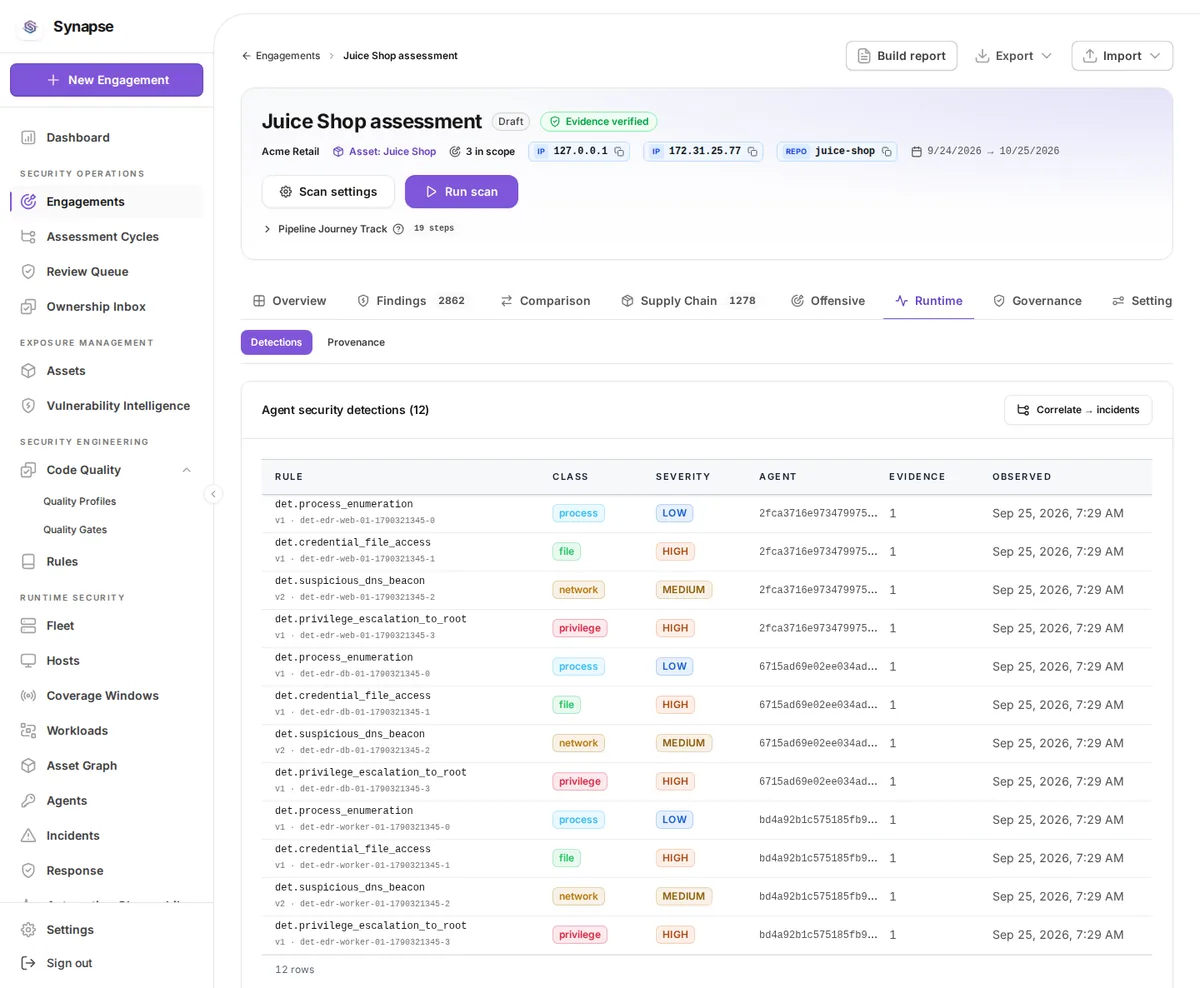1200x988 pixels.
Task: Open row det-edr-db-01-1790321345-1
Action: pos(706,705)
